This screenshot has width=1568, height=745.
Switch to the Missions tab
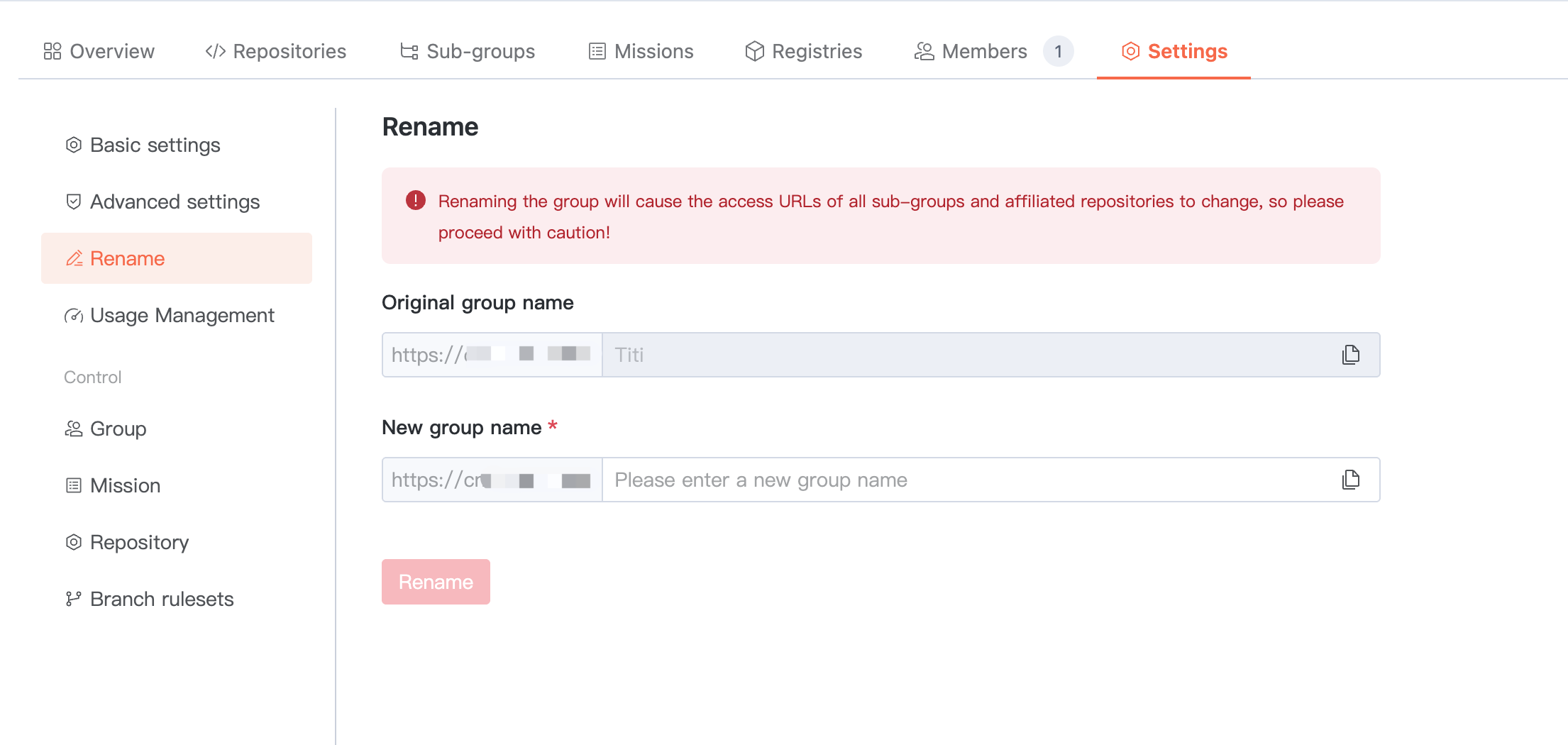(x=641, y=51)
